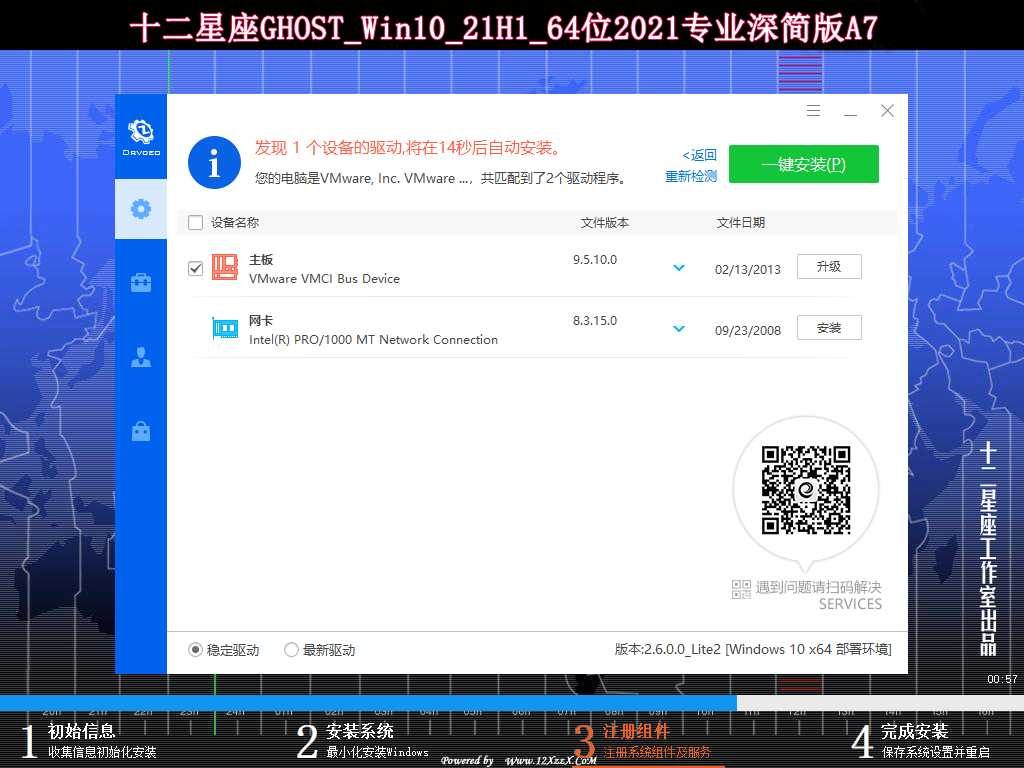The width and height of the screenshot is (1024, 768).
Task: Click step 3 注册组件 in installer footer
Action: tap(643, 741)
